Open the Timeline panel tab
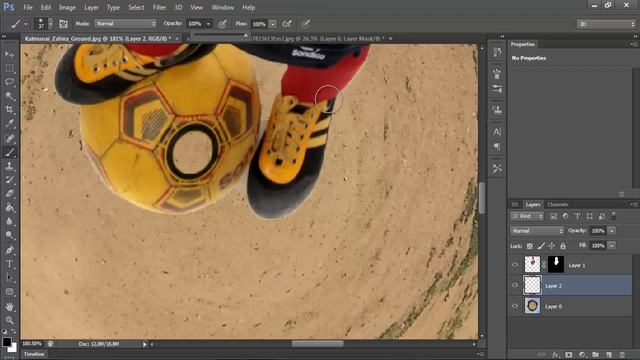Screen dimensions: 640x360 34,354
